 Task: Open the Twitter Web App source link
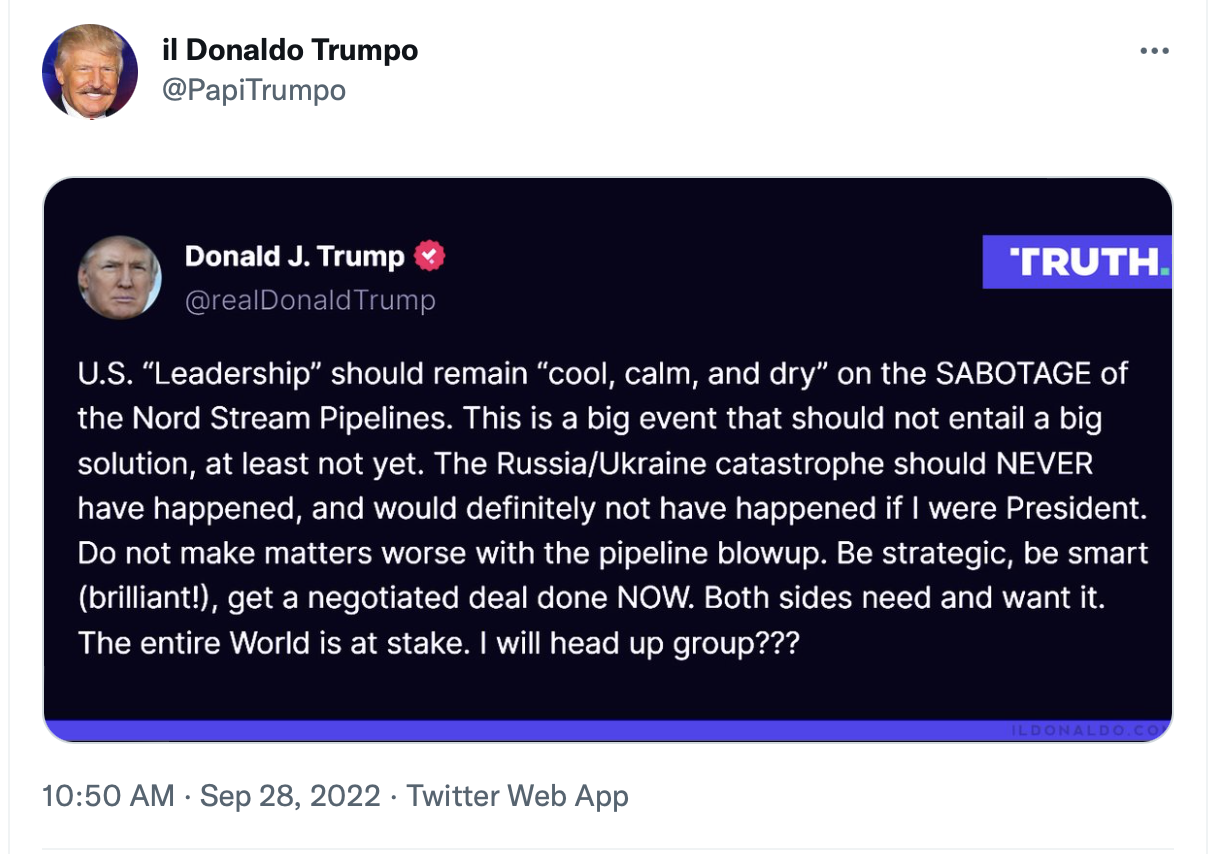click(517, 797)
